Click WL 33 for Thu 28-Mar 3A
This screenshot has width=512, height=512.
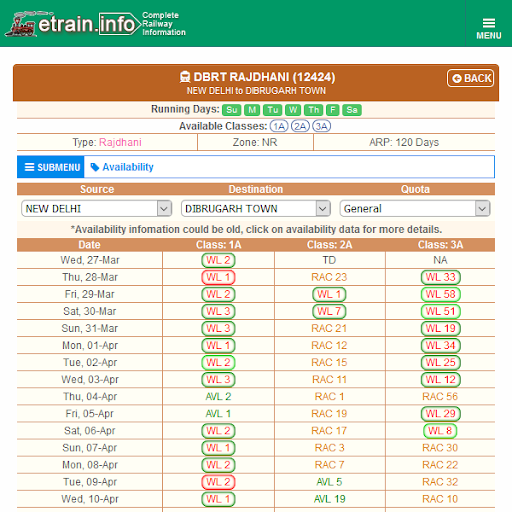(441, 277)
